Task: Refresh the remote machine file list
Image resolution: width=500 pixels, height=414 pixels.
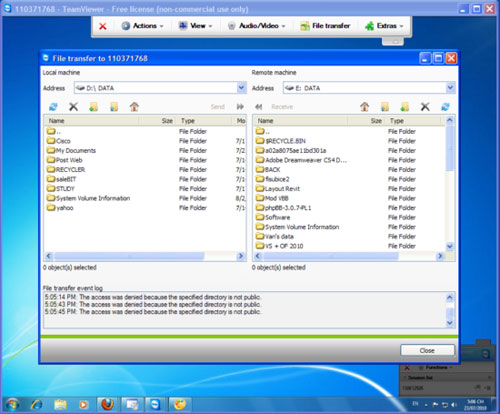Action: coord(445,107)
